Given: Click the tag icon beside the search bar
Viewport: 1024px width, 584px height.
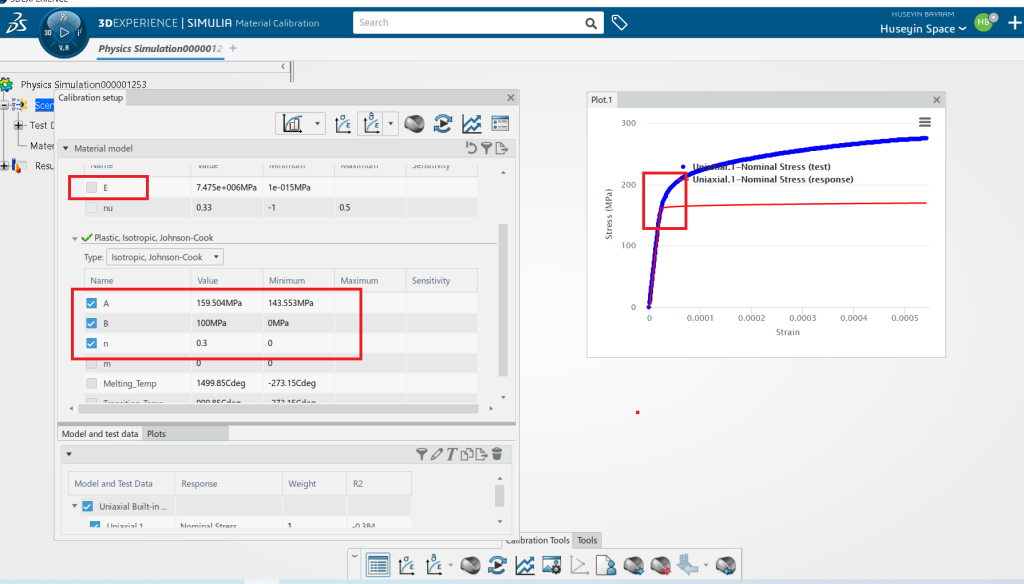Looking at the screenshot, I should tap(620, 22).
